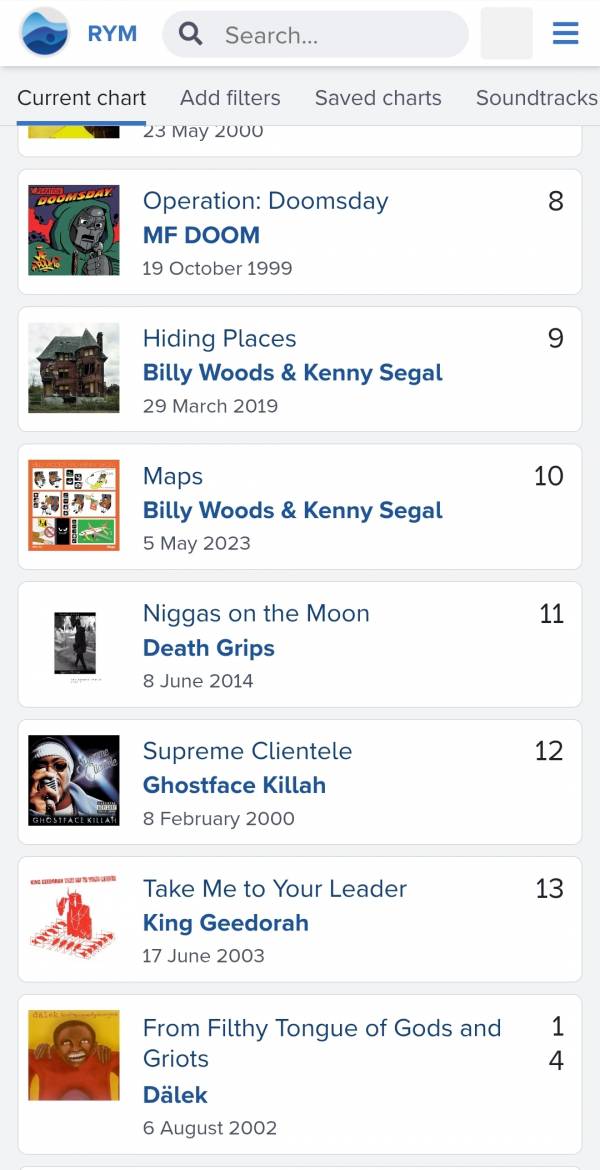Image resolution: width=600 pixels, height=1170 pixels.
Task: Switch to the Add filters tab
Action: coord(230,98)
